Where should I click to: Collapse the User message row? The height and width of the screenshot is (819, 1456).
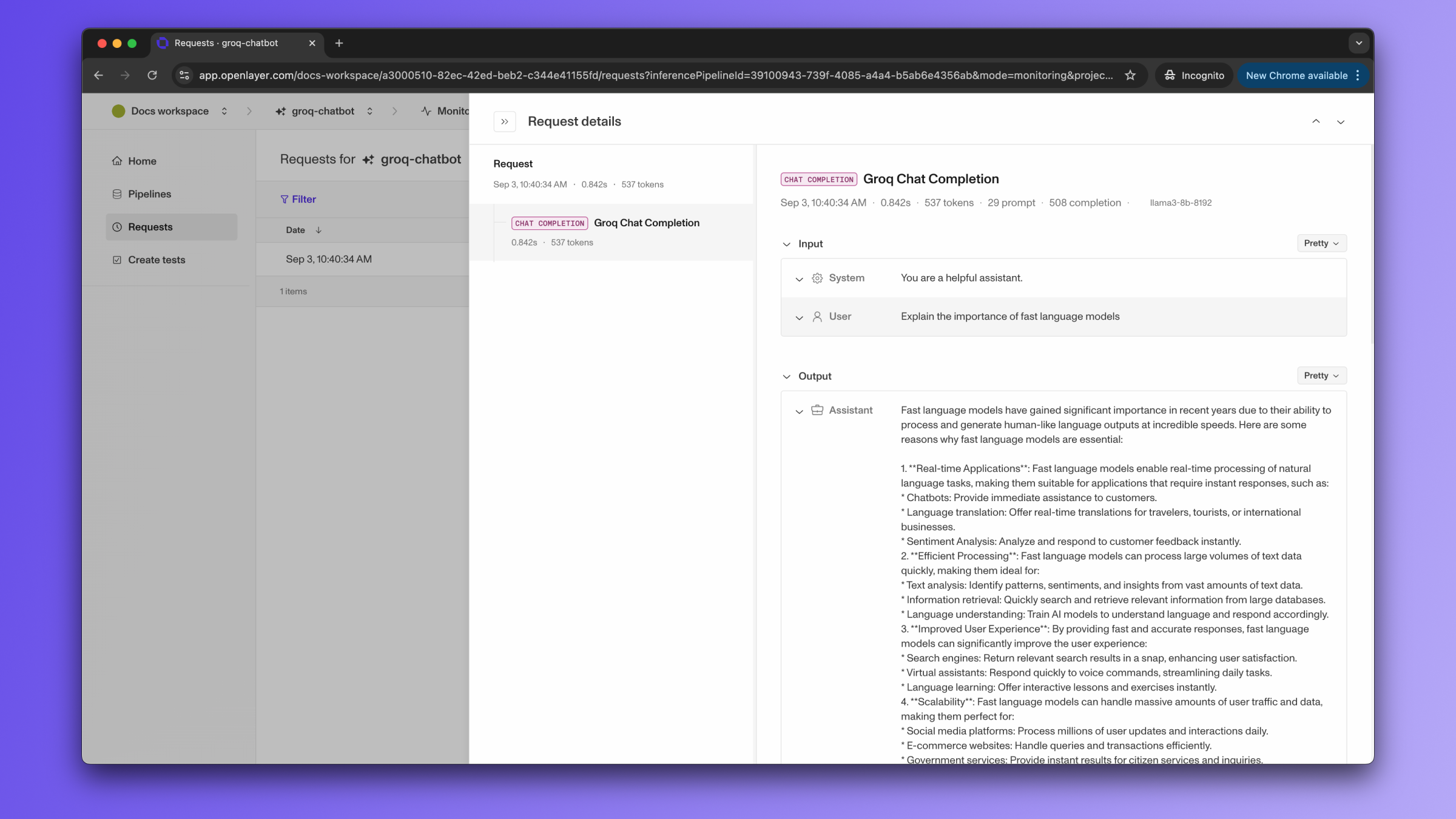pos(799,317)
